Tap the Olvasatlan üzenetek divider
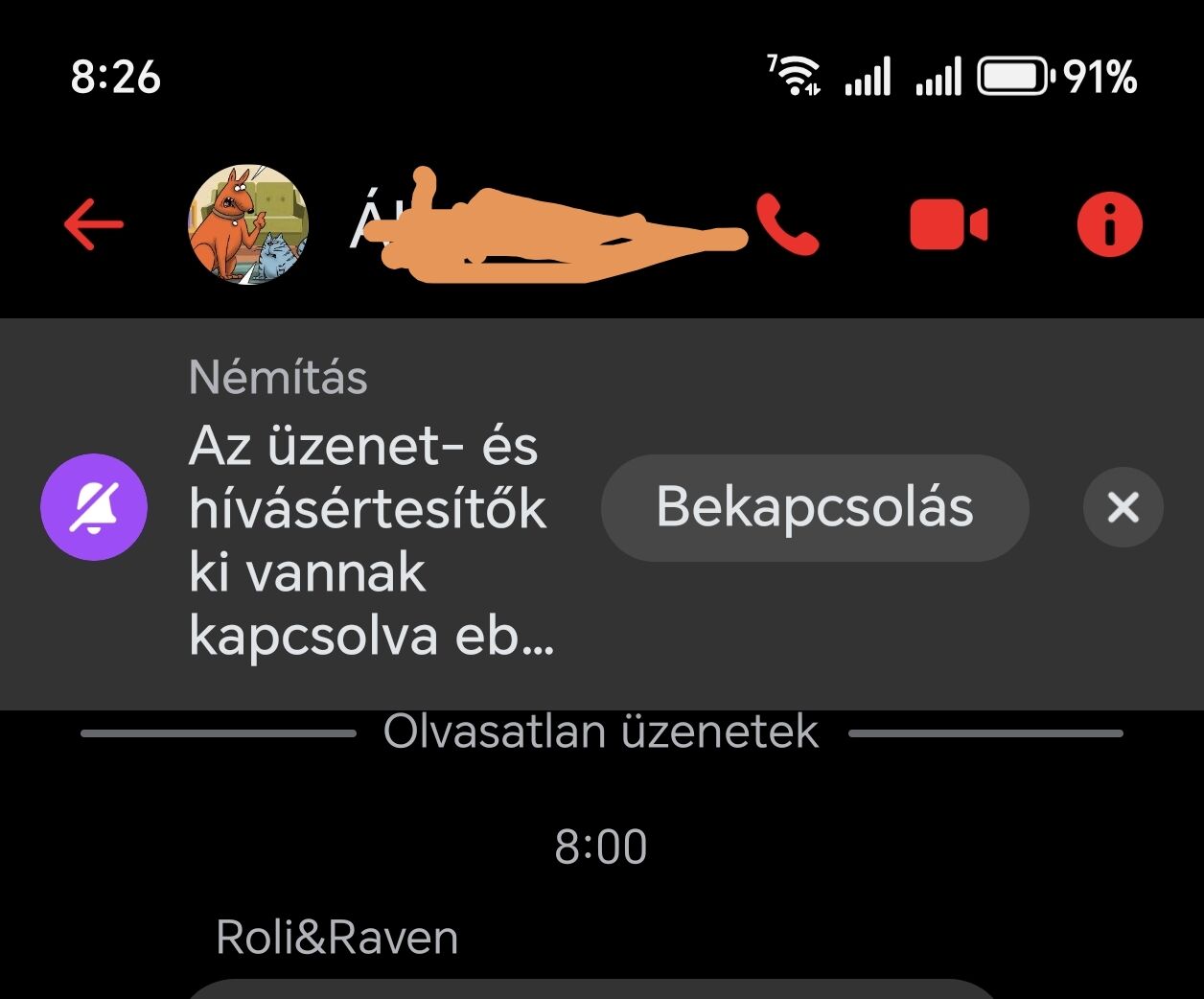 click(601, 732)
